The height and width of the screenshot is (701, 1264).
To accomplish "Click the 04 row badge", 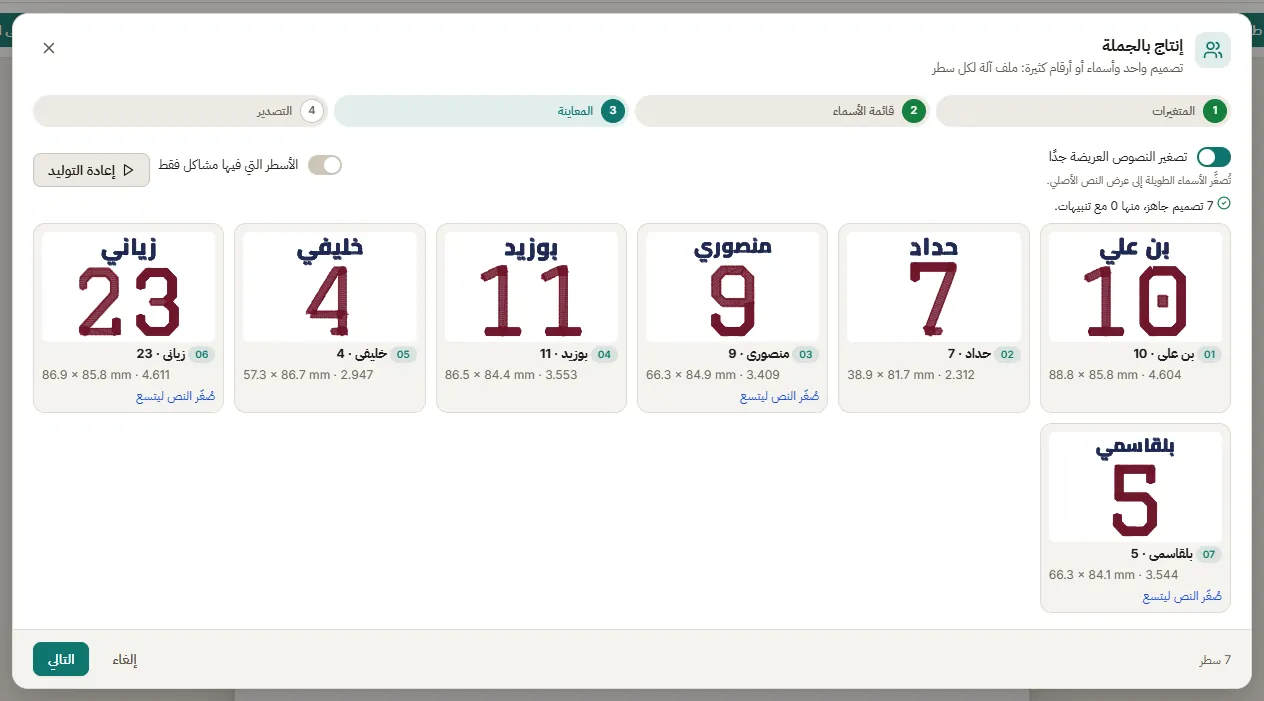I will (x=604, y=355).
